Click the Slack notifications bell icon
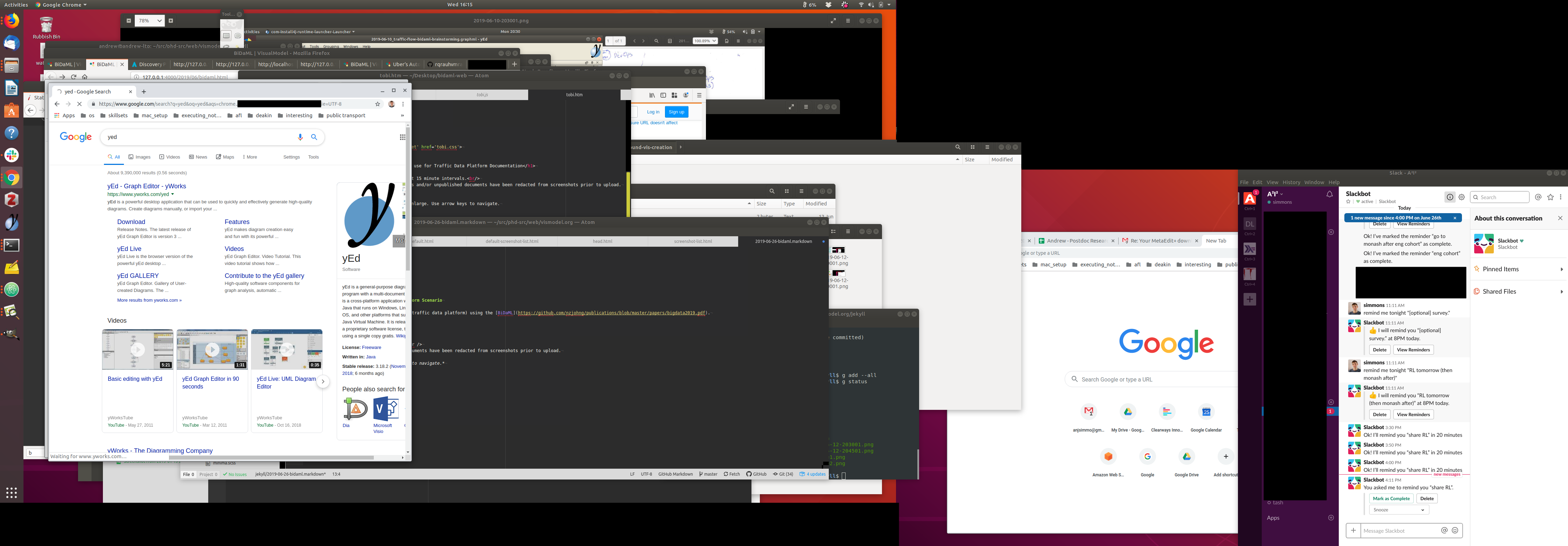This screenshot has width=1568, height=546. (x=1329, y=194)
